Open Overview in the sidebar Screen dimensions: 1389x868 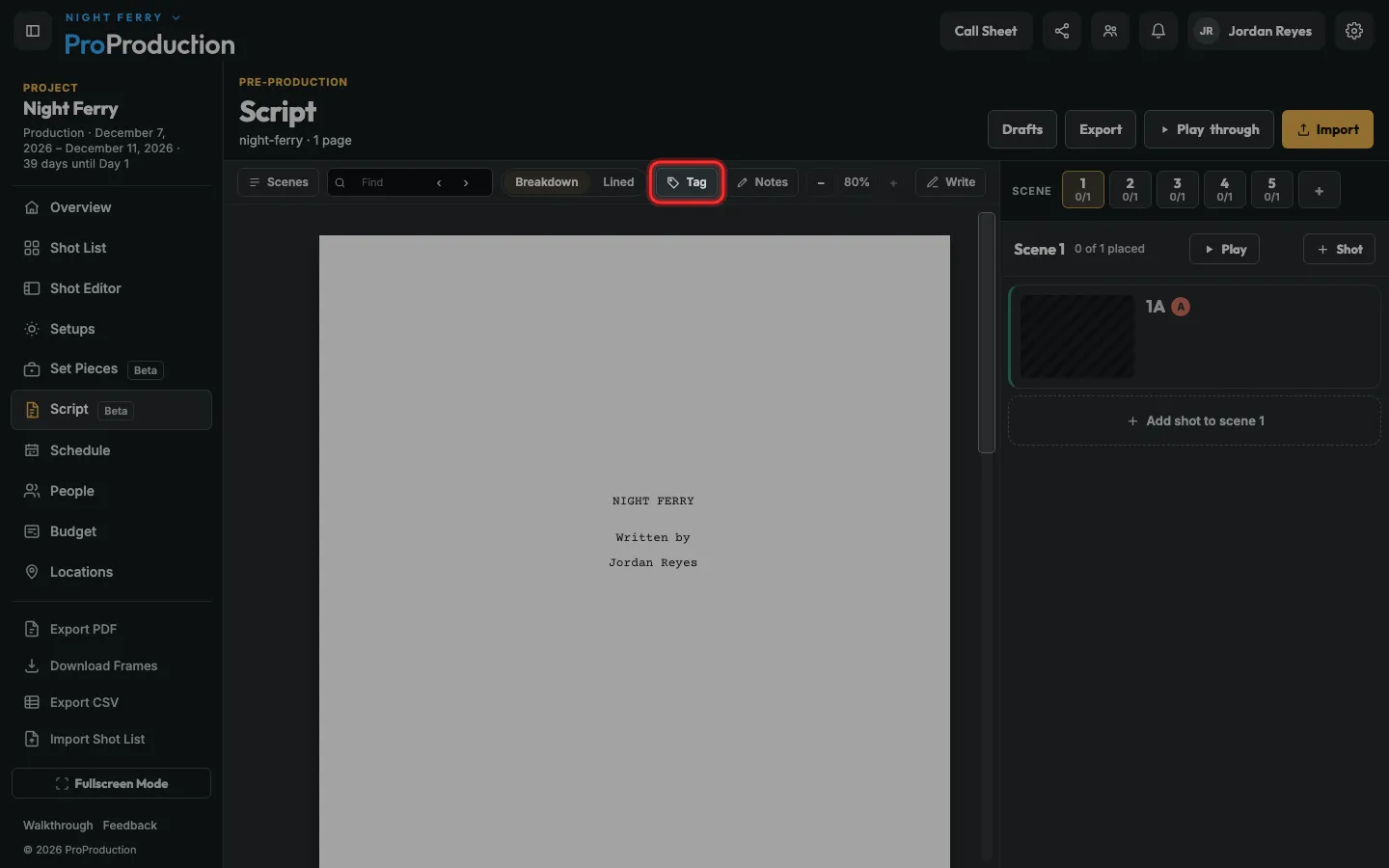111,207
